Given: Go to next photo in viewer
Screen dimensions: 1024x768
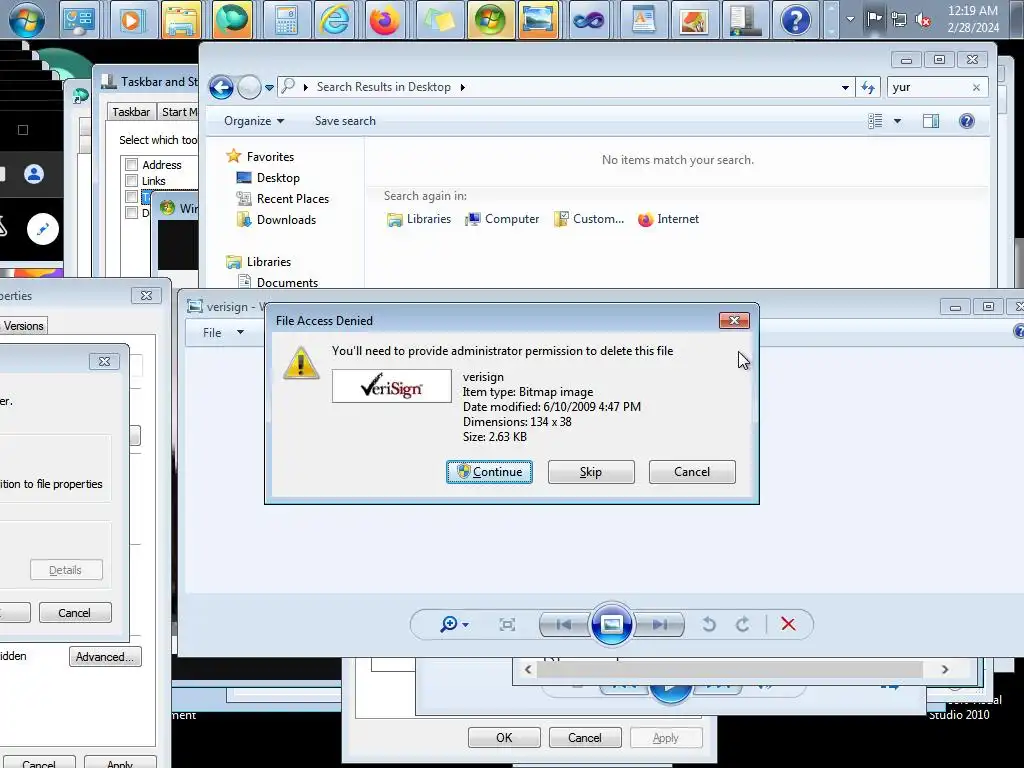Looking at the screenshot, I should point(660,625).
